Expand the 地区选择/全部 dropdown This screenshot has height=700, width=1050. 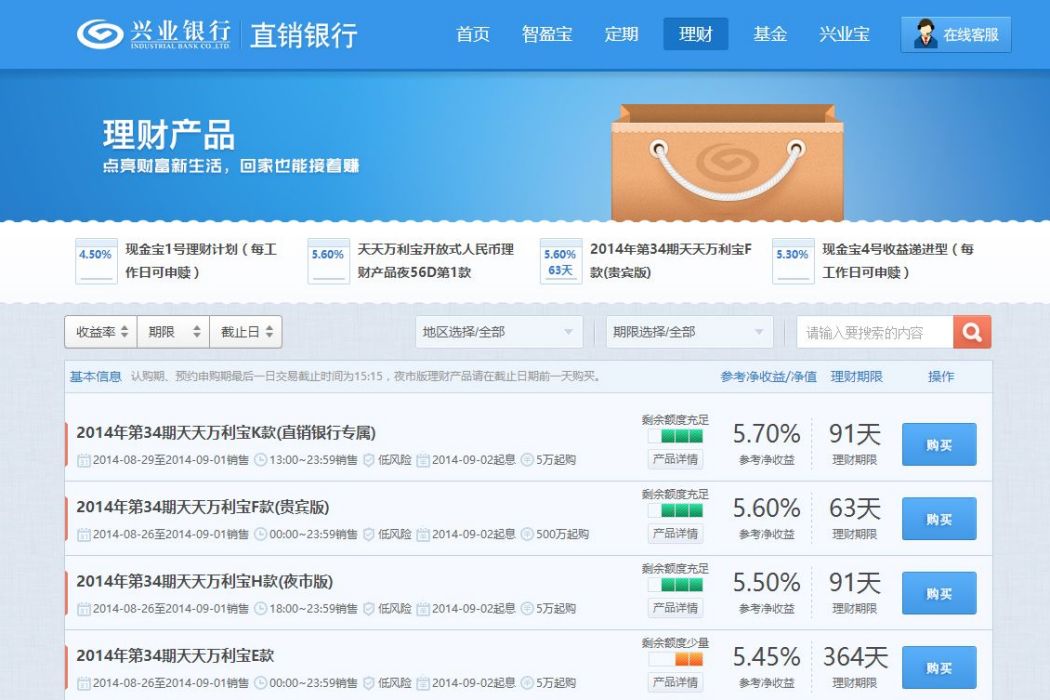pyautogui.click(x=499, y=332)
